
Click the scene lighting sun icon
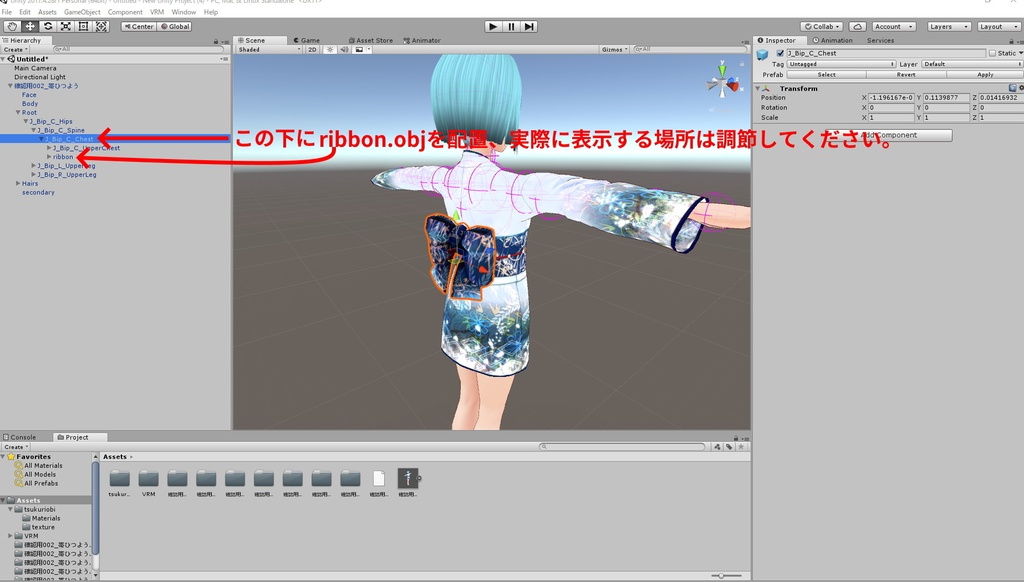pyautogui.click(x=331, y=49)
